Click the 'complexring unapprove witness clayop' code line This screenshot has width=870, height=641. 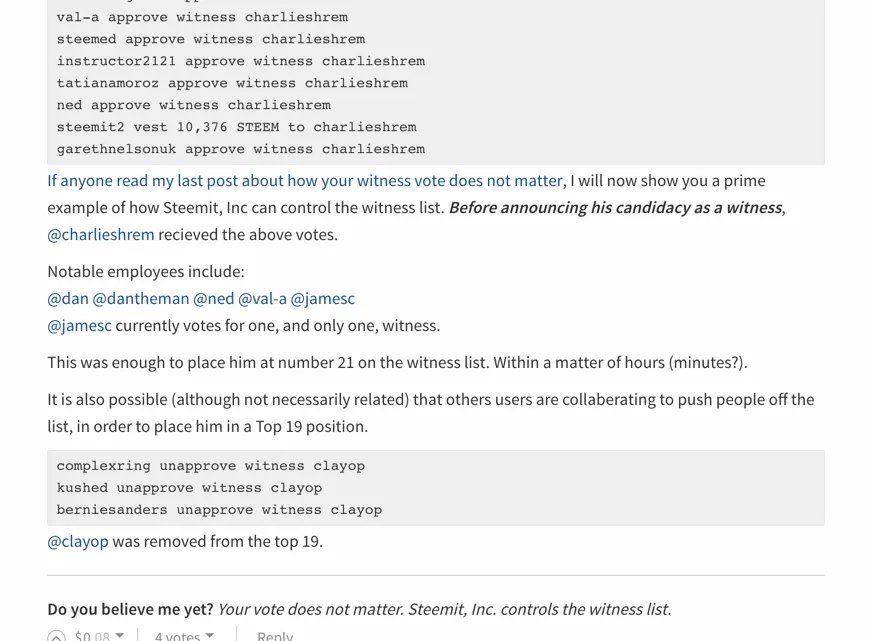[x=211, y=466]
